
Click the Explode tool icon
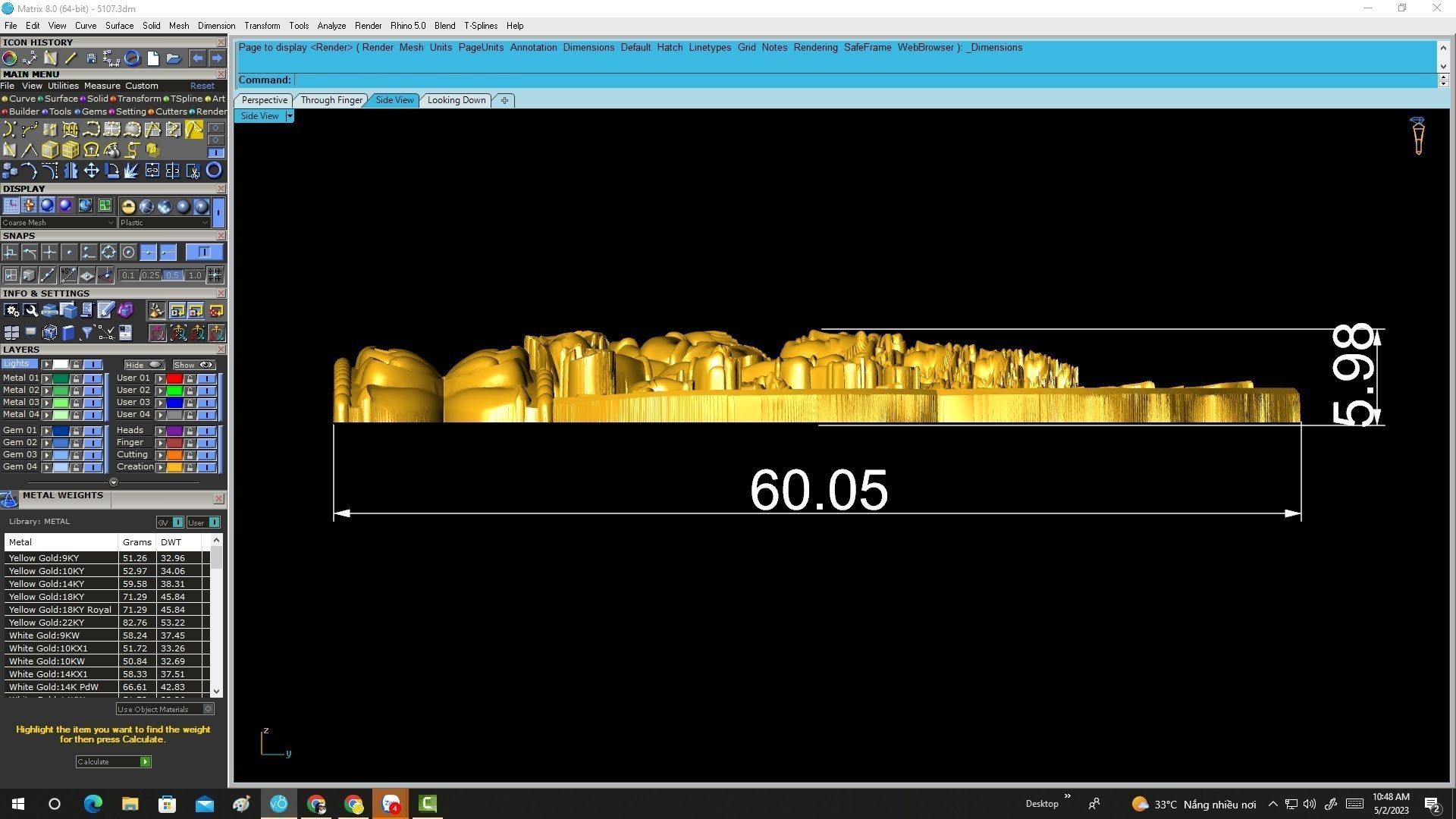131,171
